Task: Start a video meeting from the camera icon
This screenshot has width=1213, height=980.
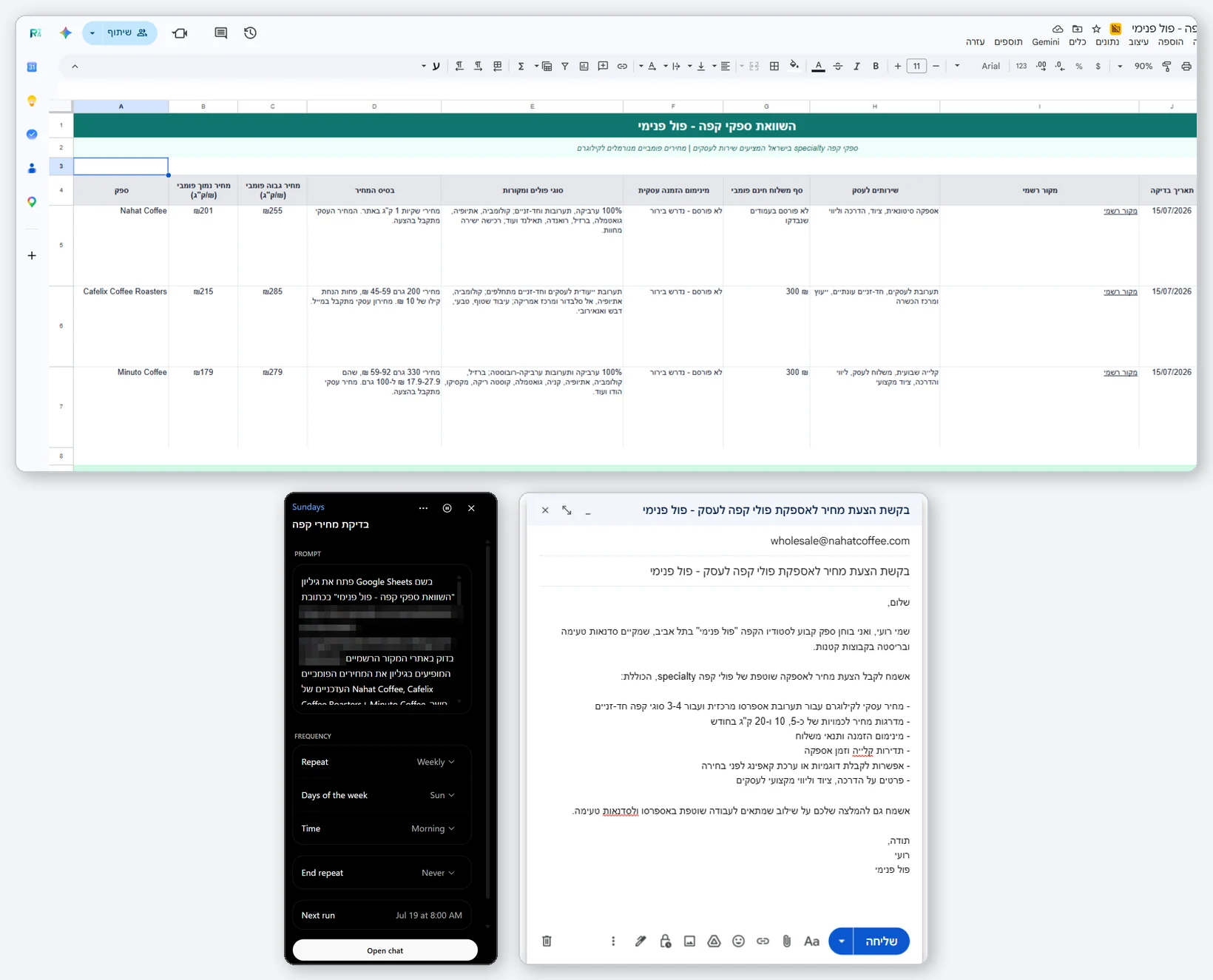Action: pyautogui.click(x=180, y=33)
